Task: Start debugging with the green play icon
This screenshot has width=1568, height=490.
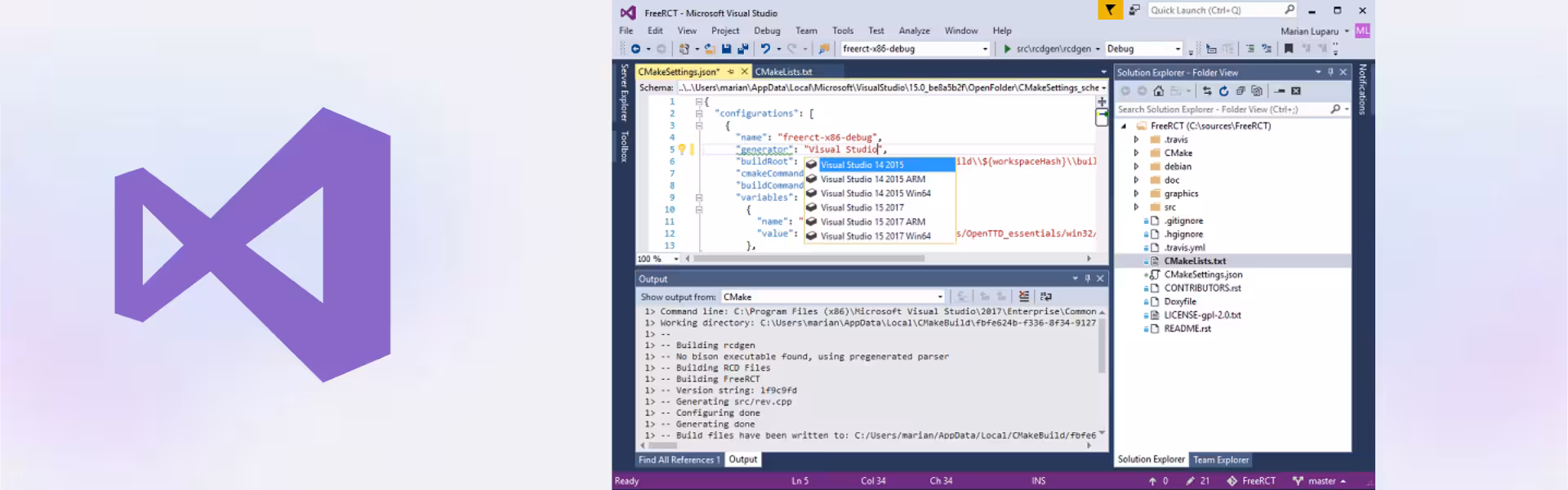Action: pyautogui.click(x=1007, y=49)
